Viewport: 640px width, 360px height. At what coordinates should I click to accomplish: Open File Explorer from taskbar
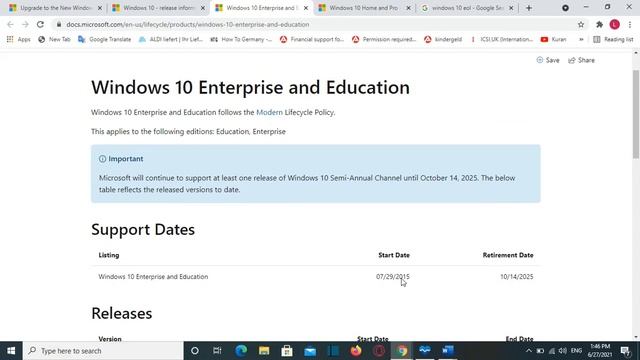(x=264, y=351)
